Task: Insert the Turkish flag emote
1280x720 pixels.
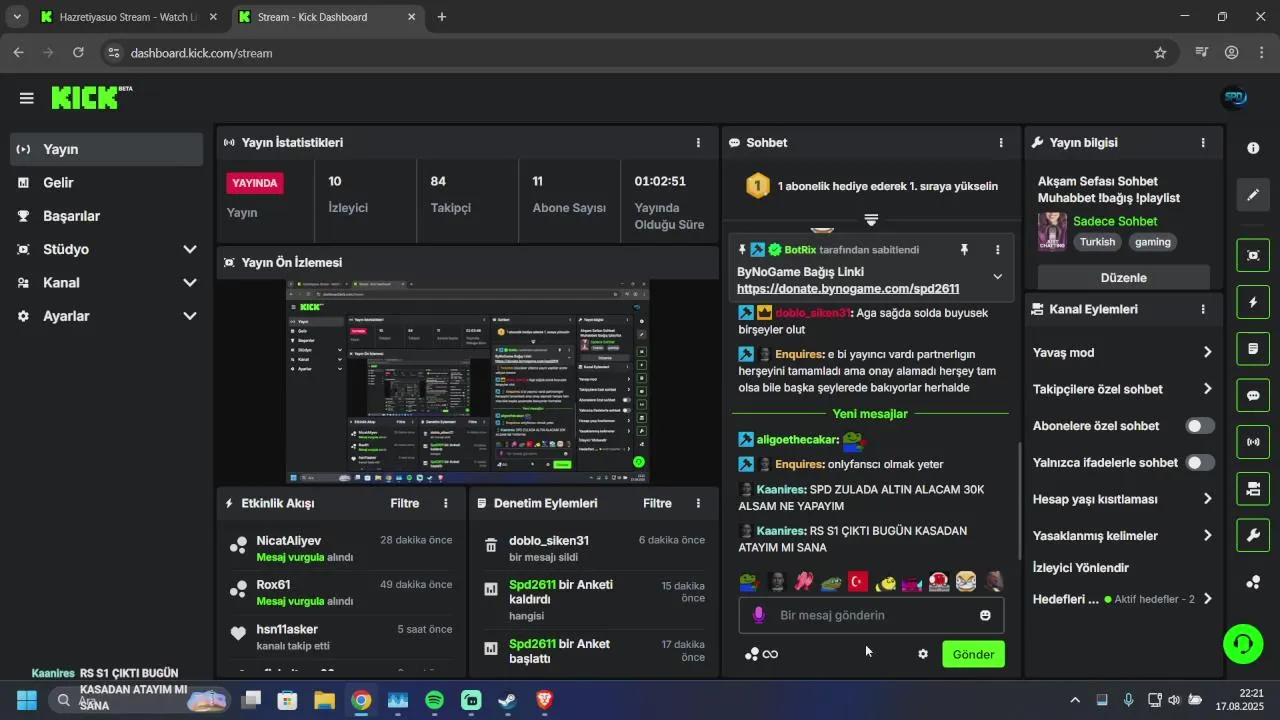Action: (x=858, y=581)
